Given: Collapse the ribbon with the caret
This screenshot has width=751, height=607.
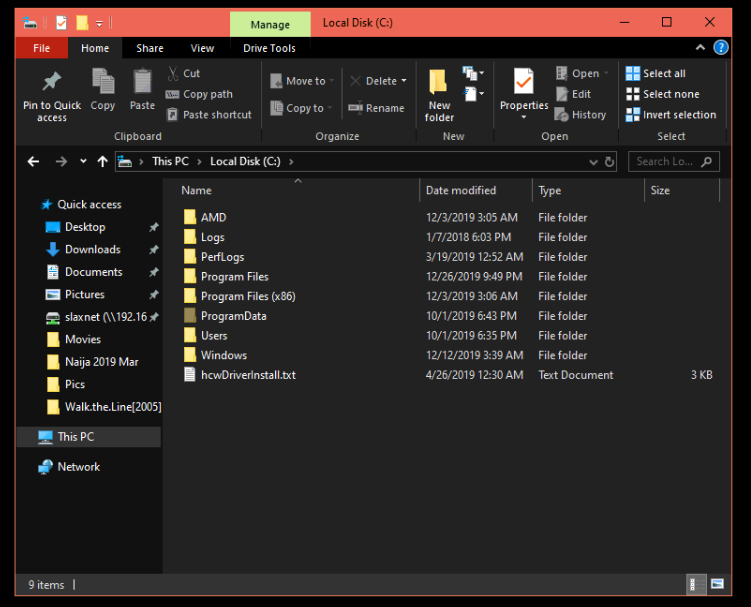Looking at the screenshot, I should tap(700, 47).
